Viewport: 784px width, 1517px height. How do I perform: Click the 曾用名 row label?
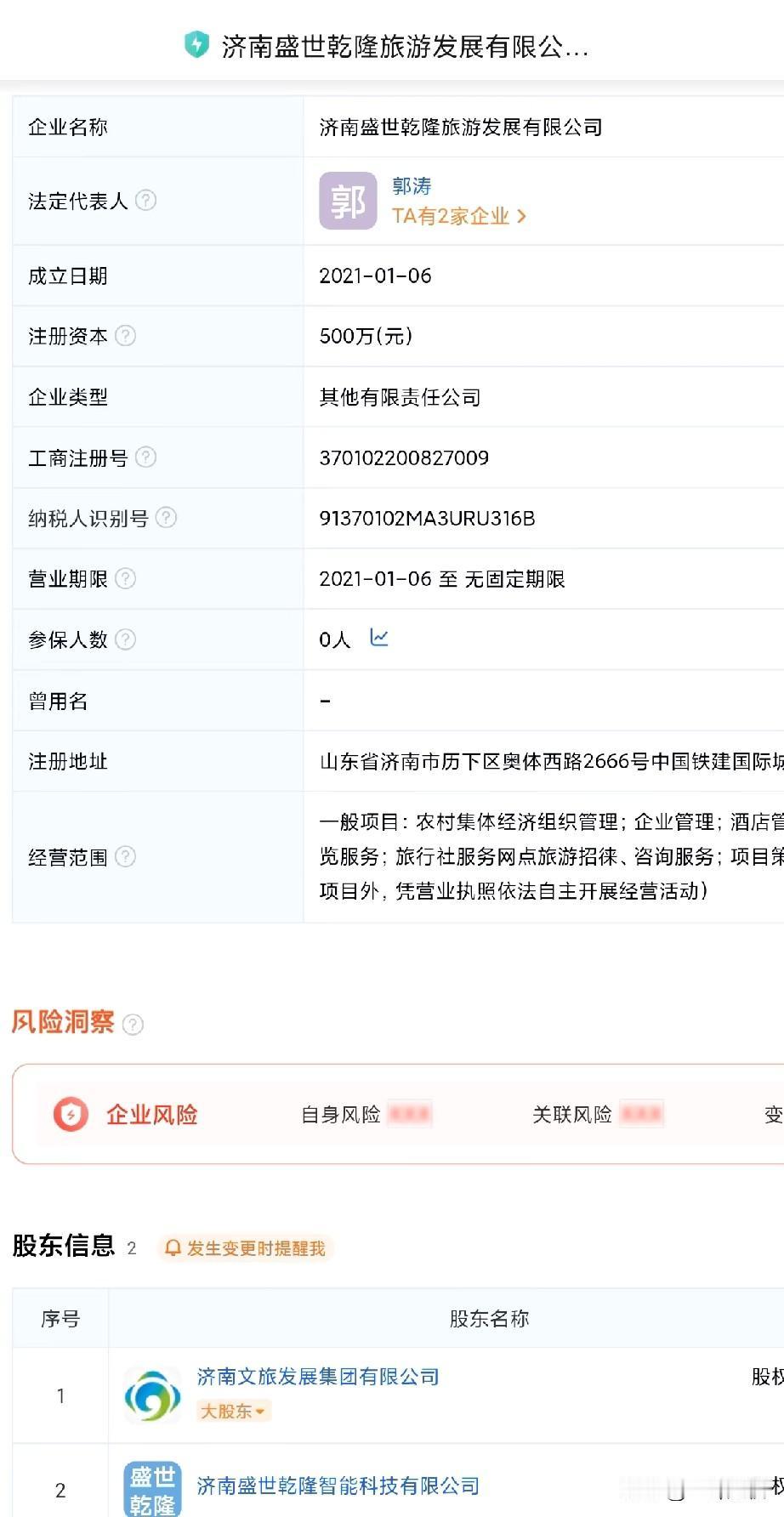coord(58,701)
